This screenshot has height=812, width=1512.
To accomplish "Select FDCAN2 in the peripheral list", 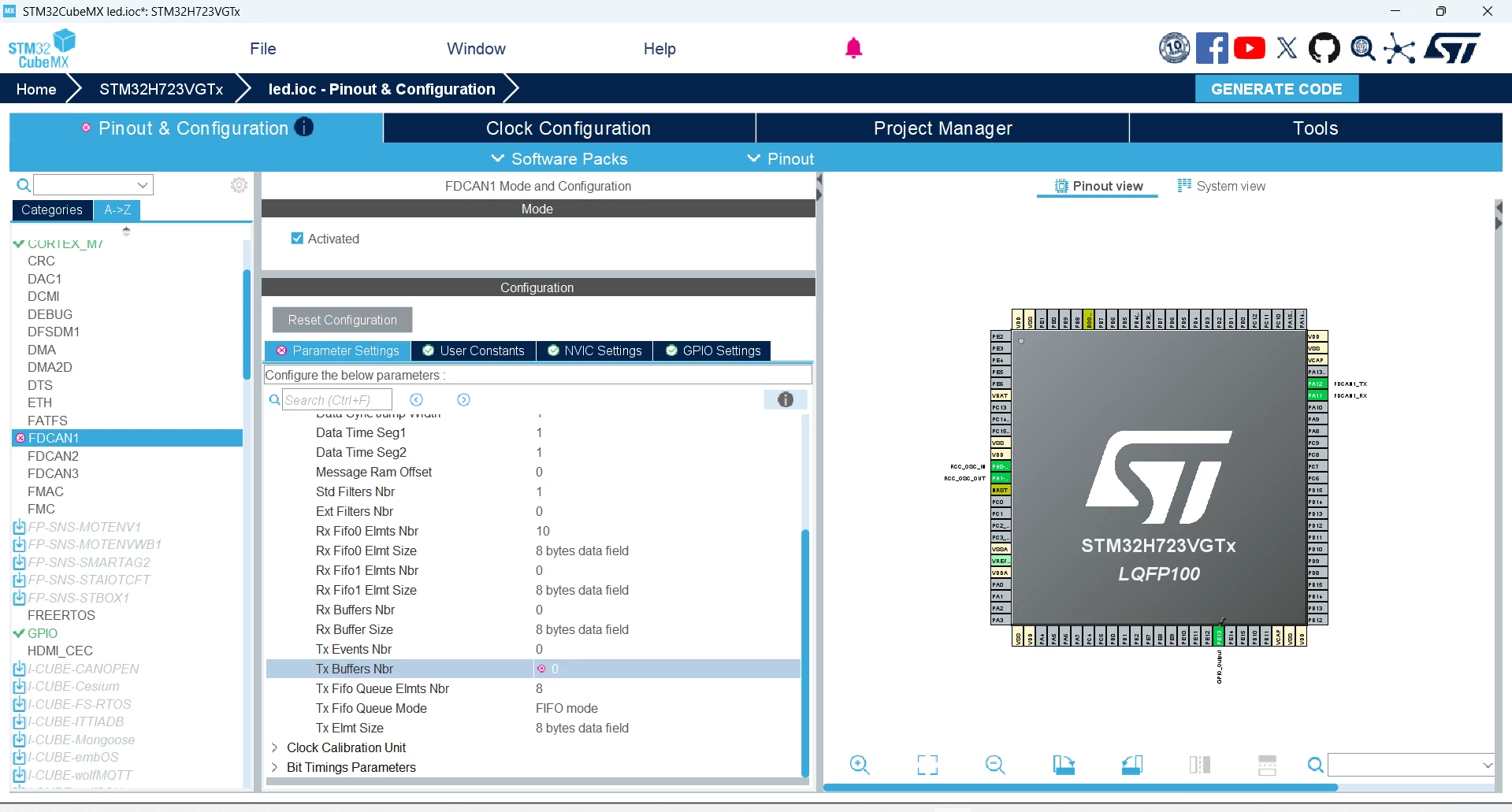I will pos(53,456).
